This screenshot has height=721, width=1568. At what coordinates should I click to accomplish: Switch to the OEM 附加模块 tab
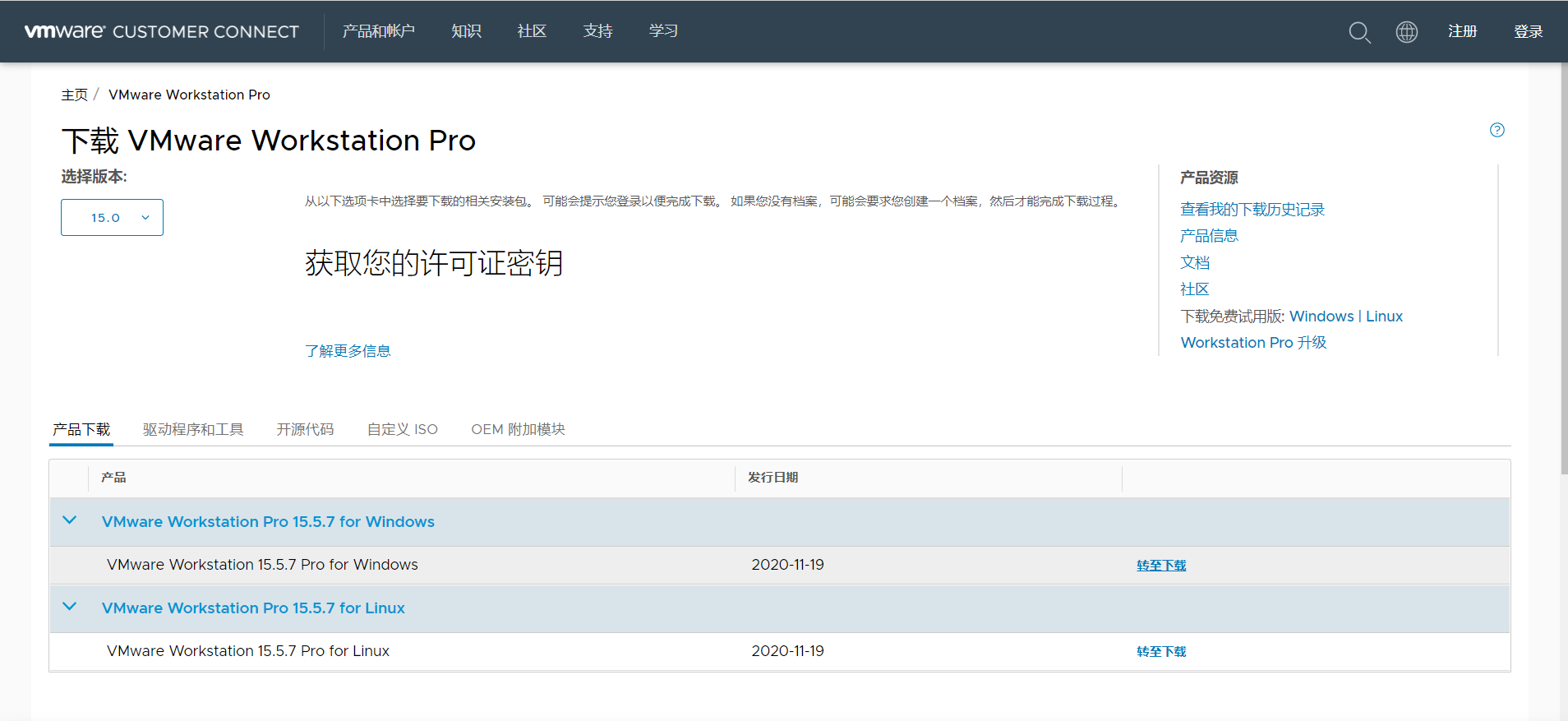518,429
